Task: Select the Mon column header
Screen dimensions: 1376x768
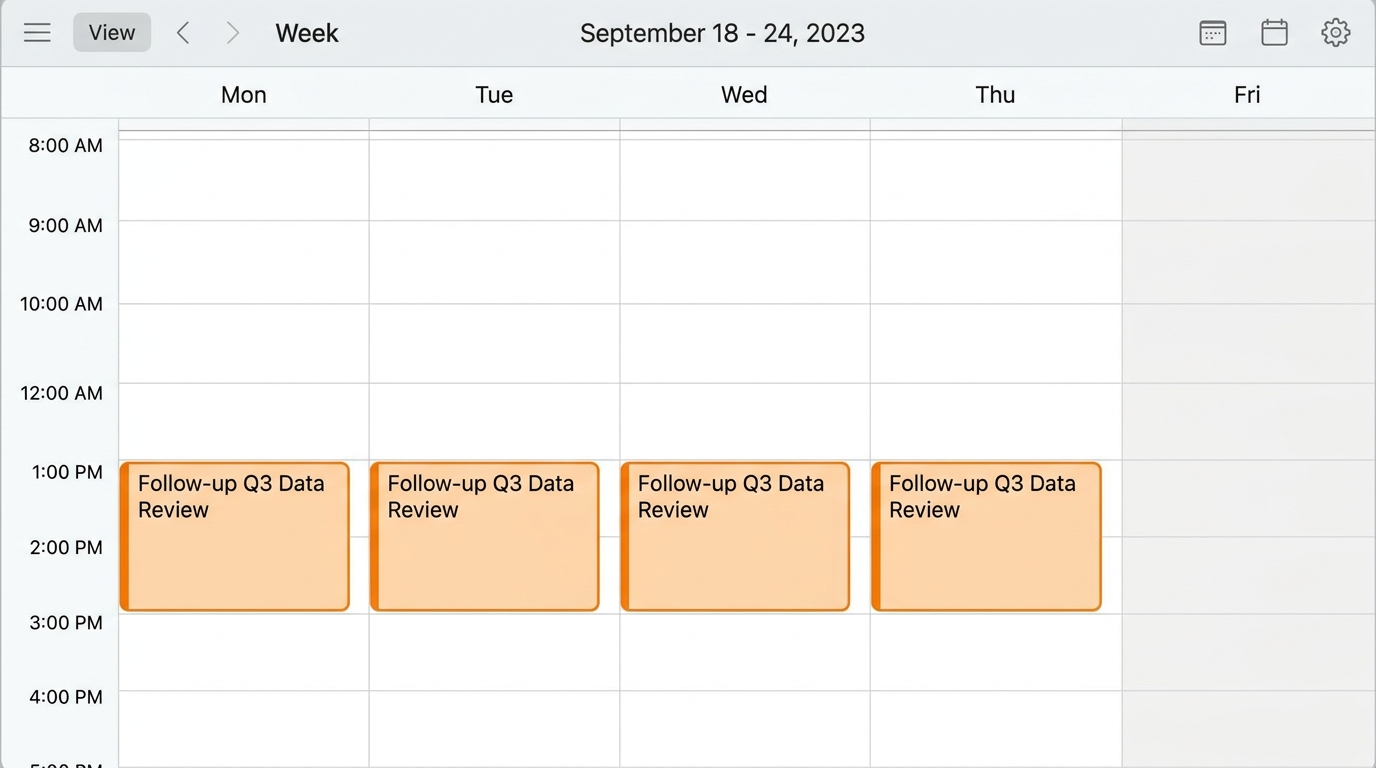Action: [243, 94]
